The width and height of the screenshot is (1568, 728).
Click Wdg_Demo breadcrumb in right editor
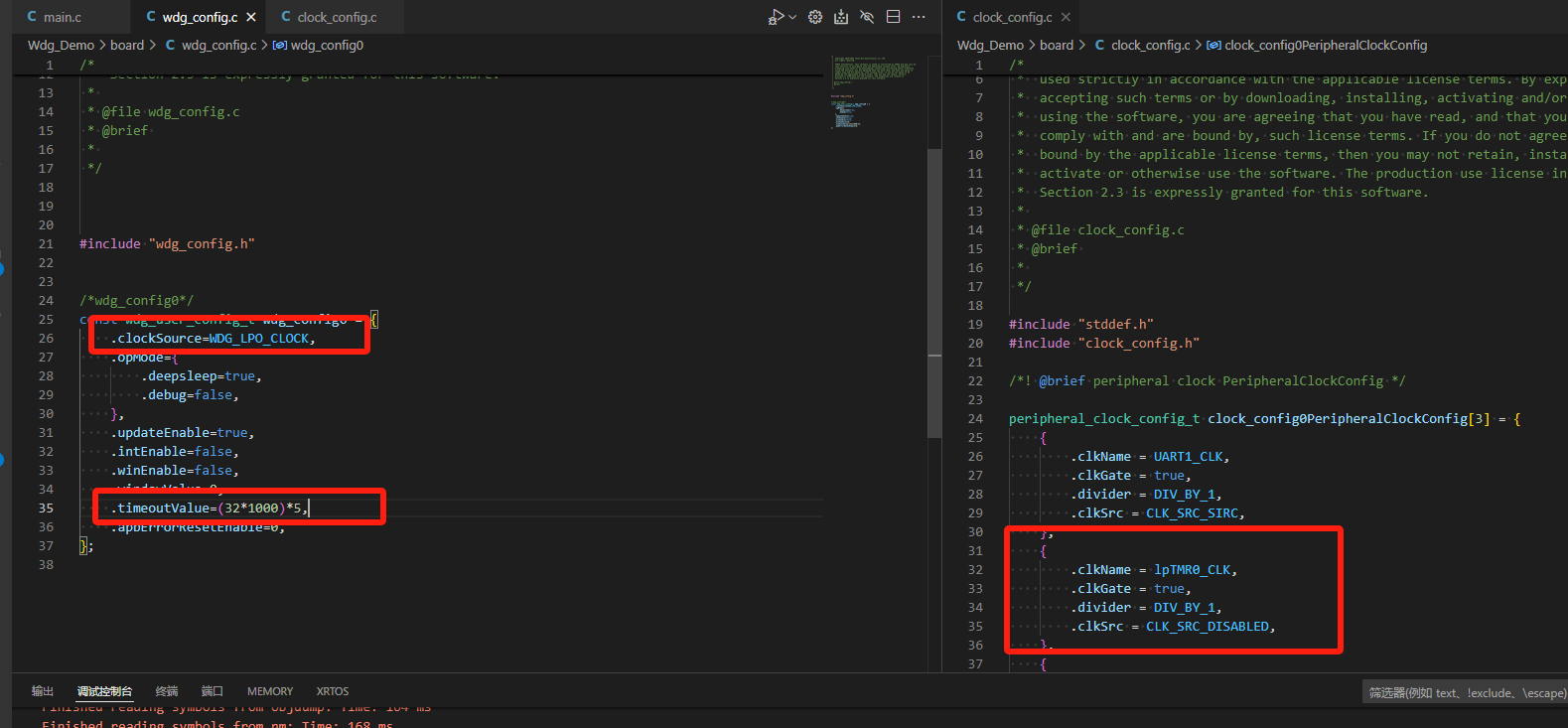click(990, 45)
